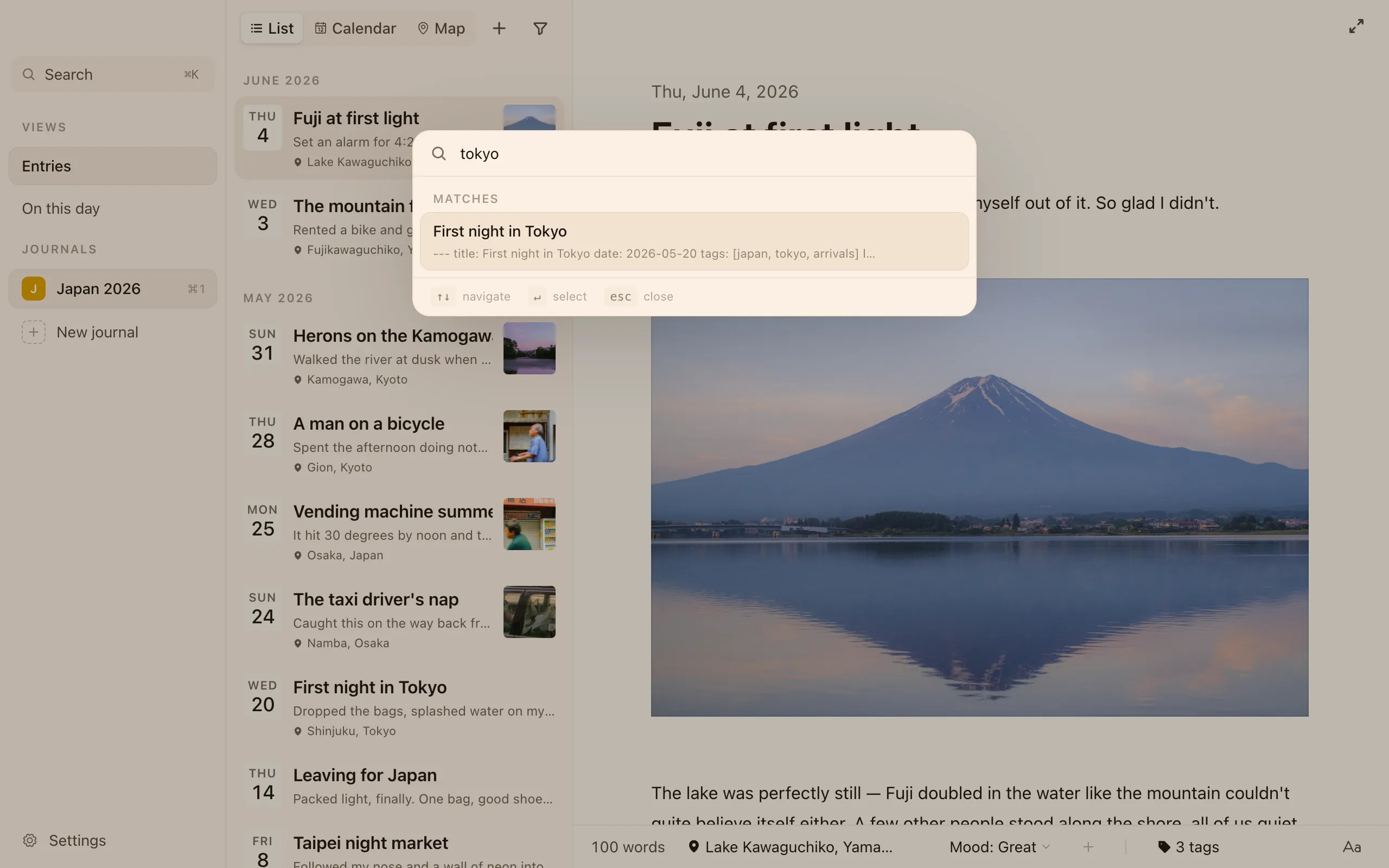Click the Namba, Osaka location

pyautogui.click(x=348, y=643)
